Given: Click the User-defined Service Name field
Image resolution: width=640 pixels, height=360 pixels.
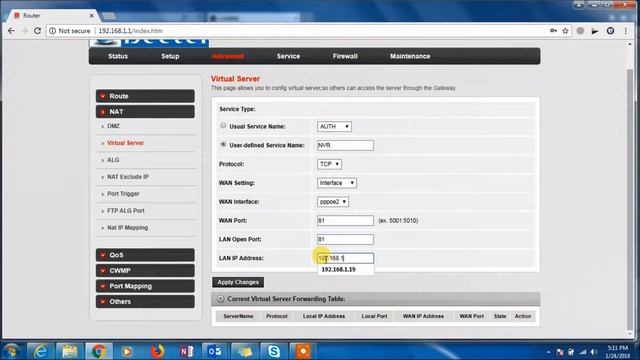Looking at the screenshot, I should click(345, 145).
